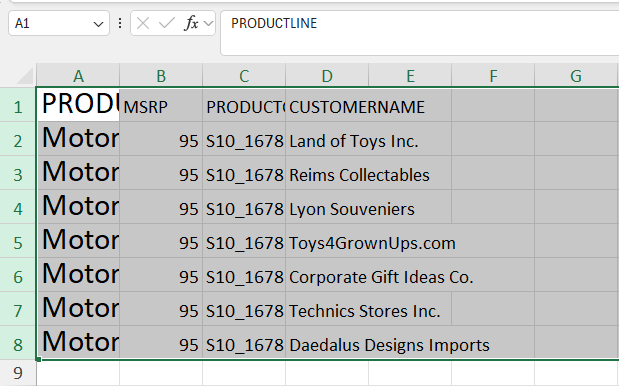Select column B header
The height and width of the screenshot is (386, 619).
click(161, 76)
